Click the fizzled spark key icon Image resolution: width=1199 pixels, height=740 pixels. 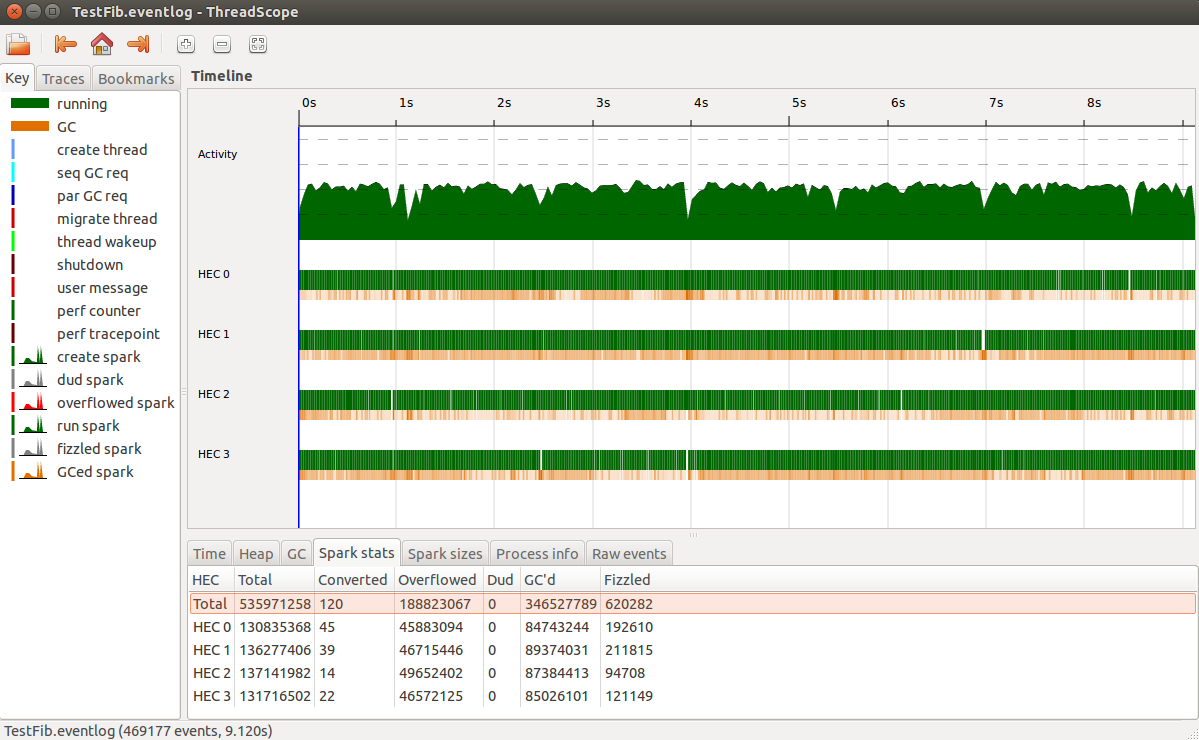point(30,448)
